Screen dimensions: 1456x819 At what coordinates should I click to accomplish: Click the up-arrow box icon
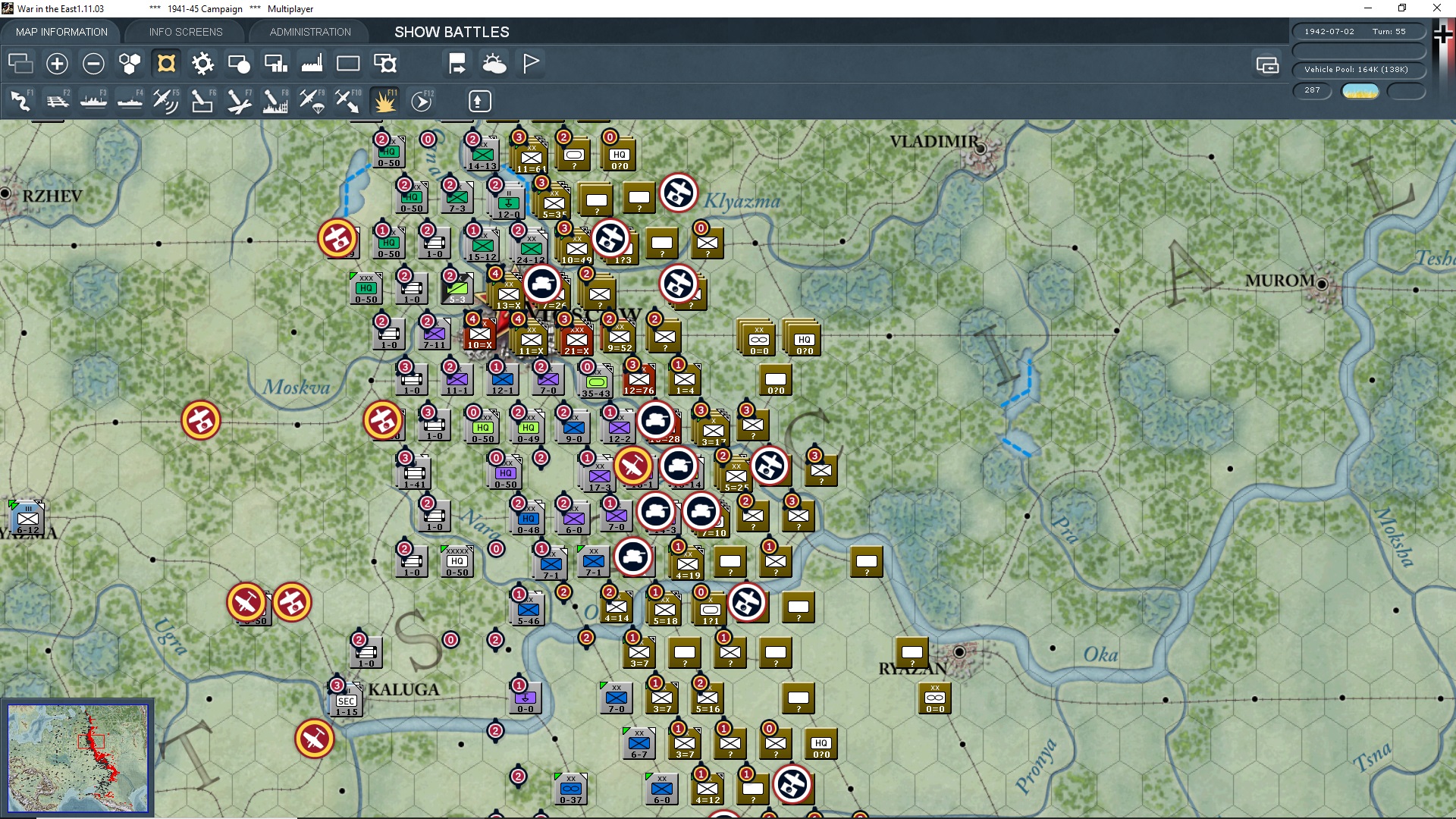coord(479,101)
